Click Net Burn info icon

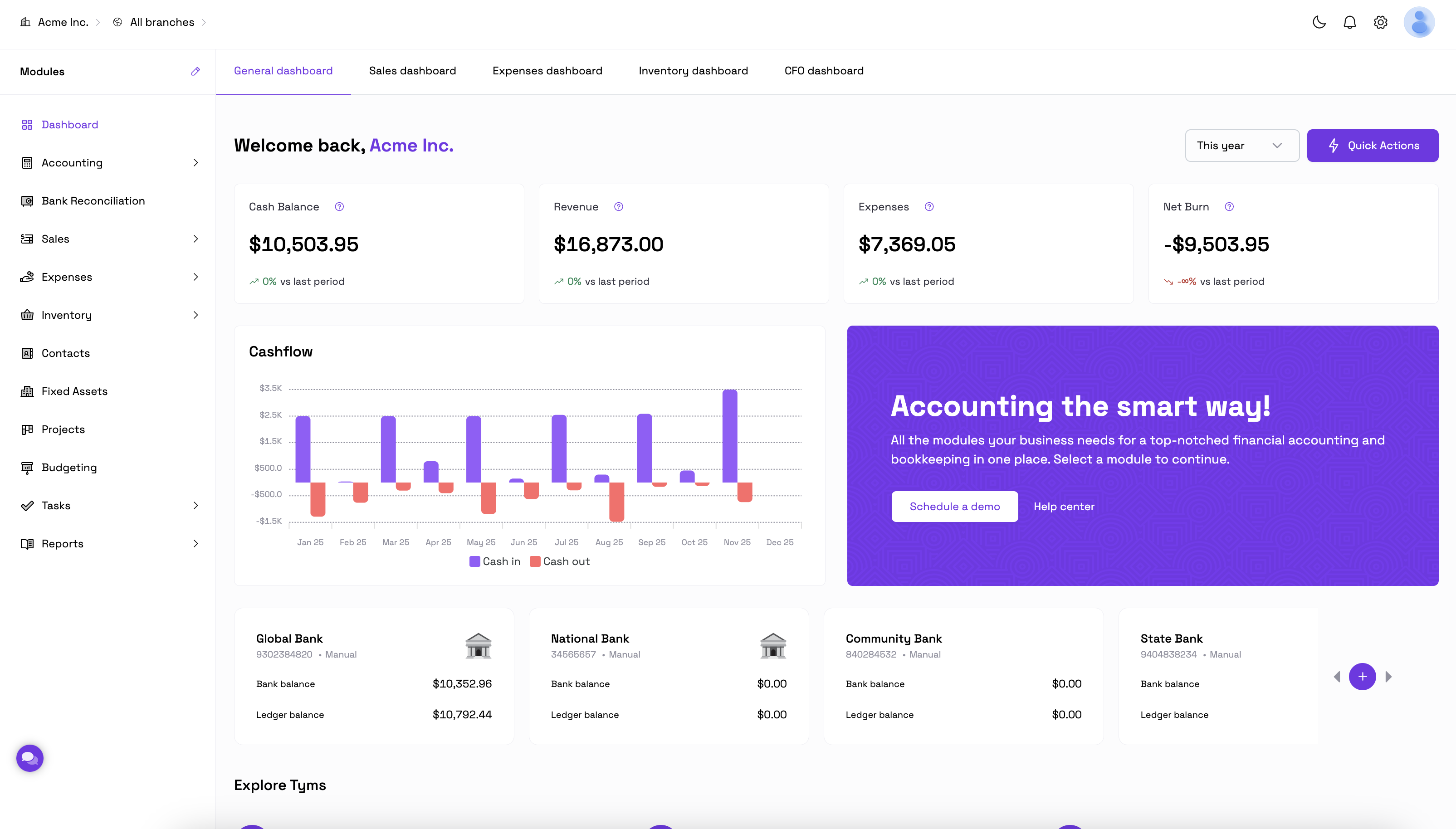tap(1229, 207)
